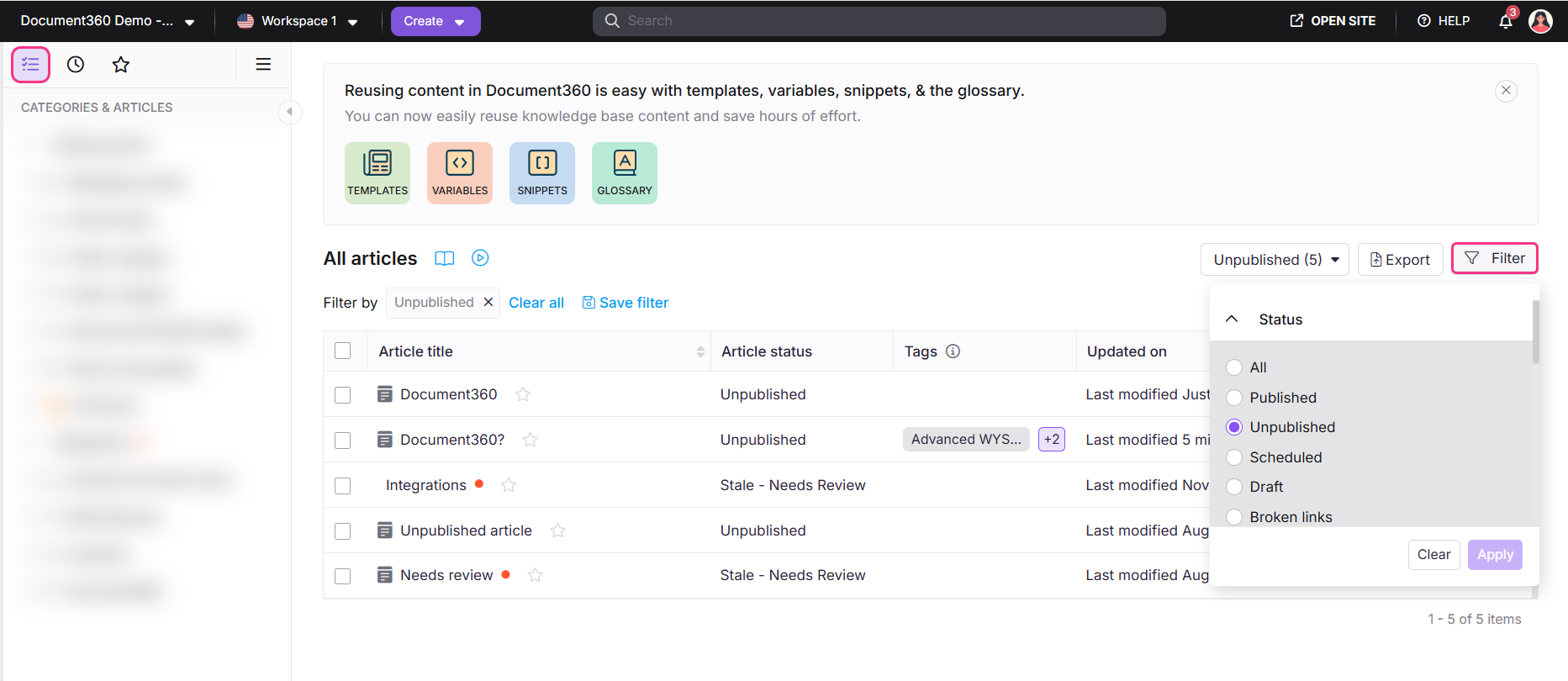The width and height of the screenshot is (1568, 681).
Task: Toggle the Filter panel button
Action: pyautogui.click(x=1495, y=259)
